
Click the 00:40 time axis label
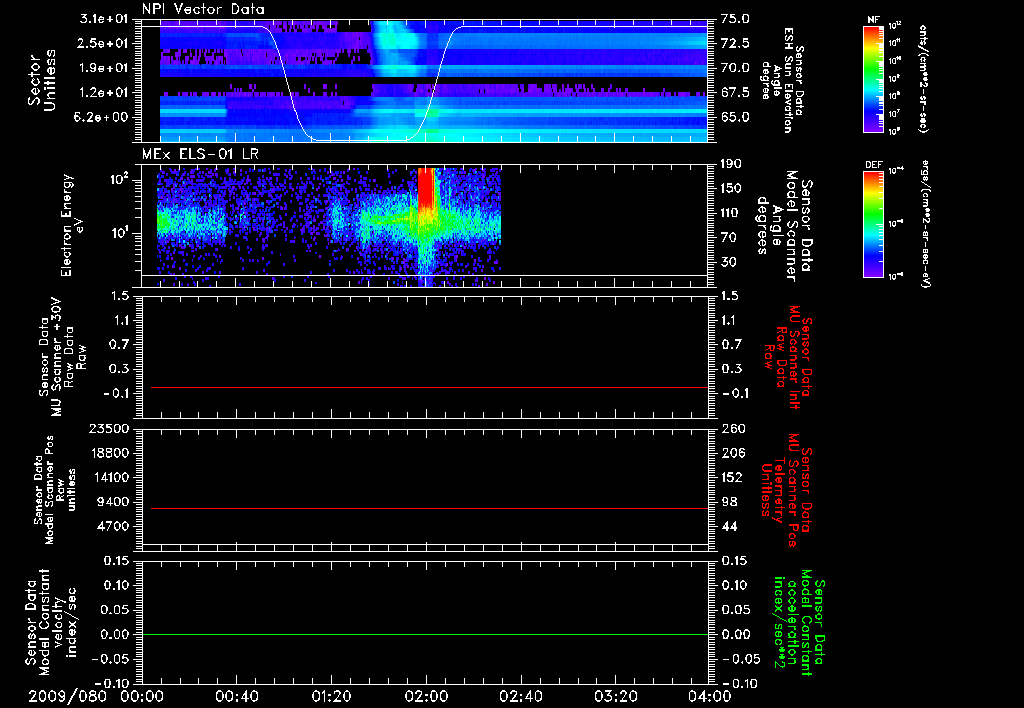click(x=236, y=696)
